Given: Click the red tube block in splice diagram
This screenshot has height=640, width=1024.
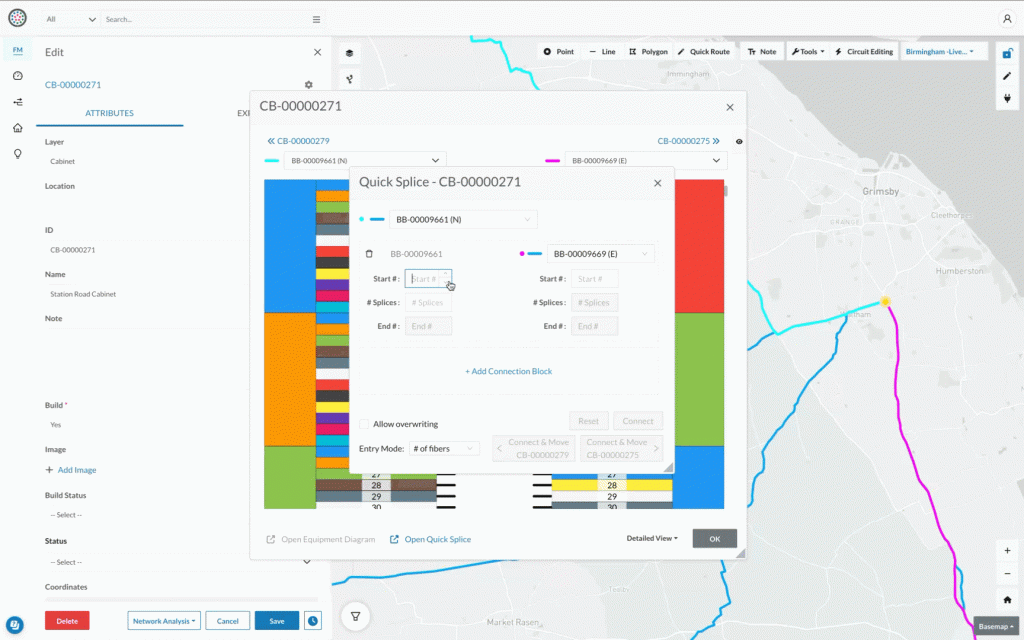Looking at the screenshot, I should (x=699, y=246).
